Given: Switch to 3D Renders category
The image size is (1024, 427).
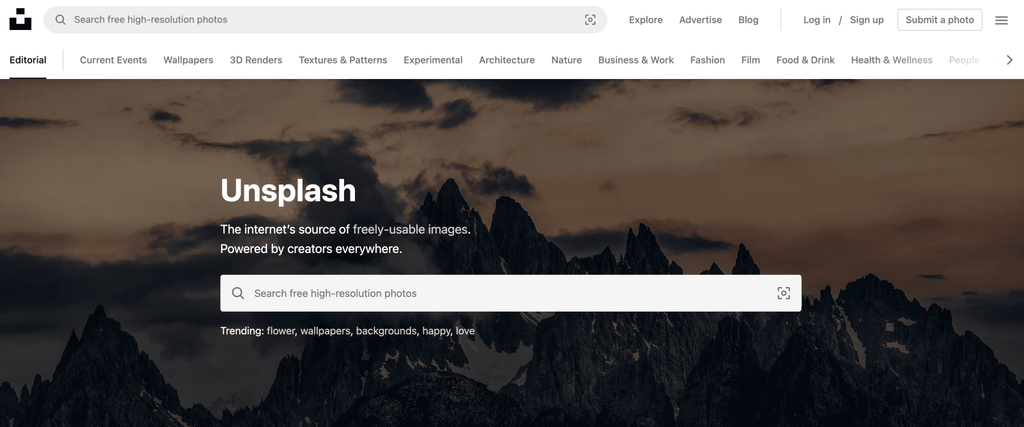Looking at the screenshot, I should [x=256, y=60].
